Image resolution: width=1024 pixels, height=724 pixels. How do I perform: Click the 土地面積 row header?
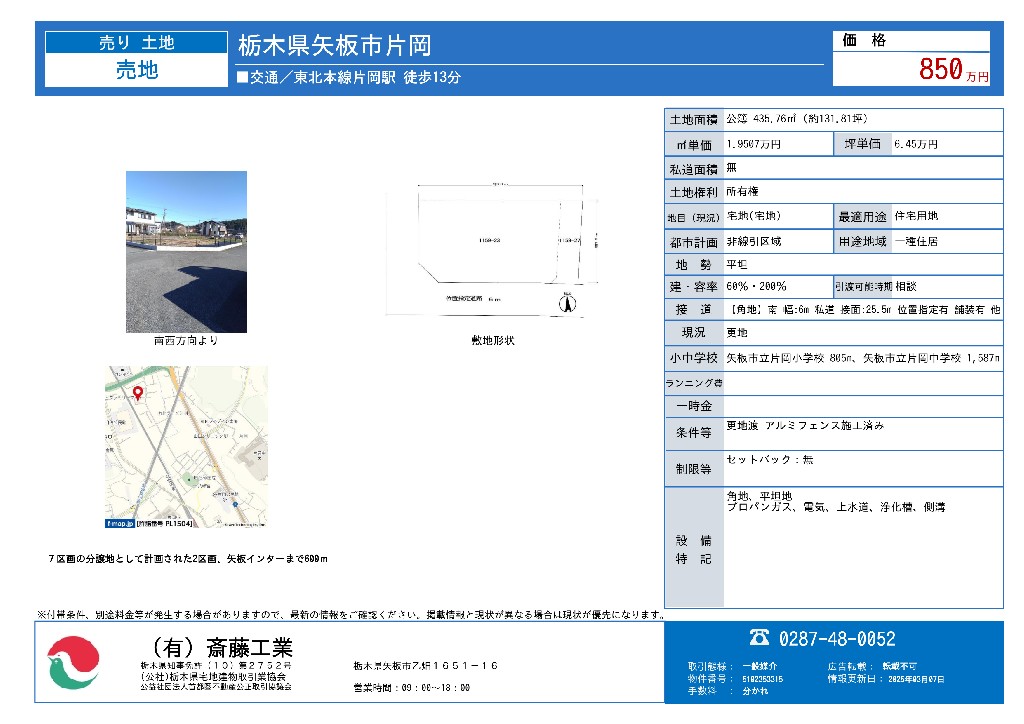pyautogui.click(x=693, y=119)
